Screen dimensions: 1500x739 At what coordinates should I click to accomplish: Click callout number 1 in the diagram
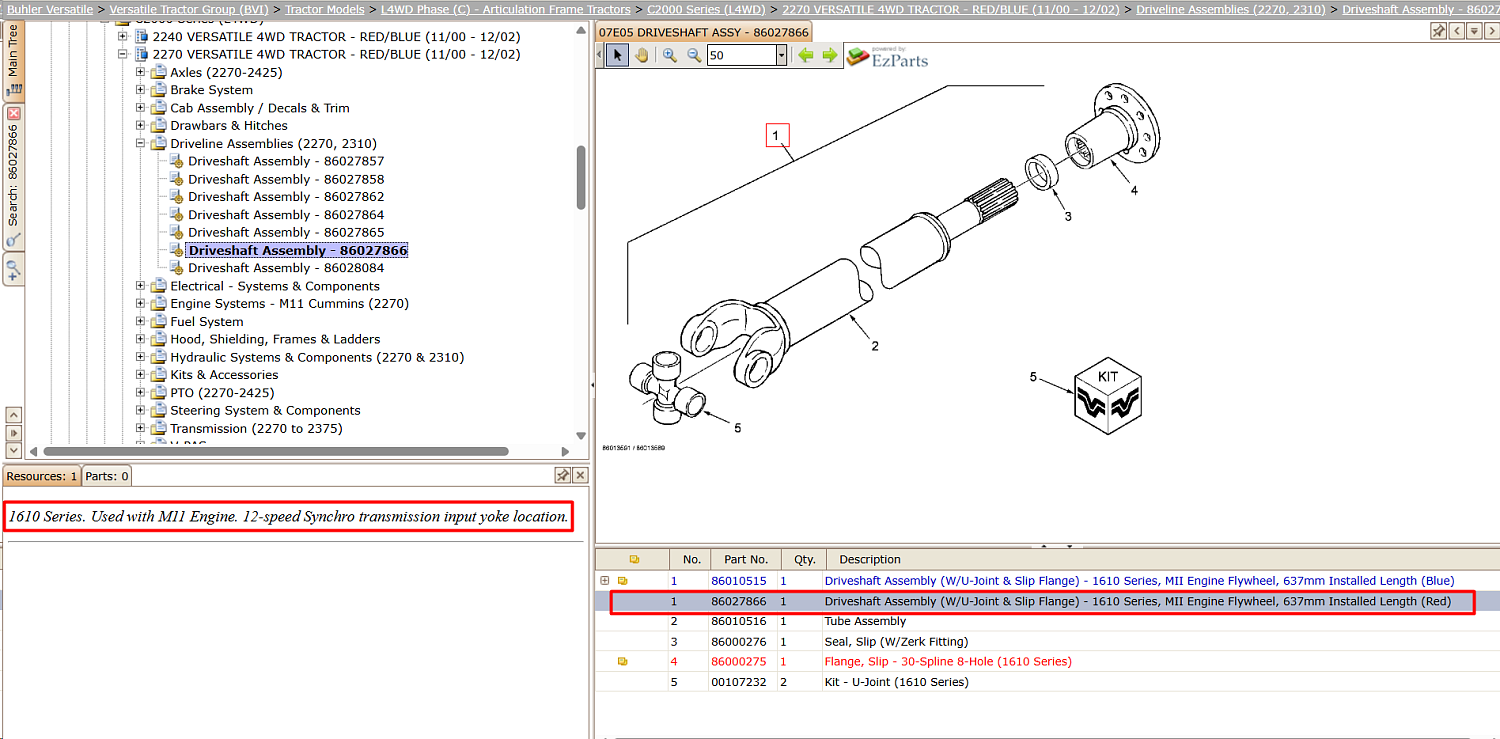click(x=778, y=135)
